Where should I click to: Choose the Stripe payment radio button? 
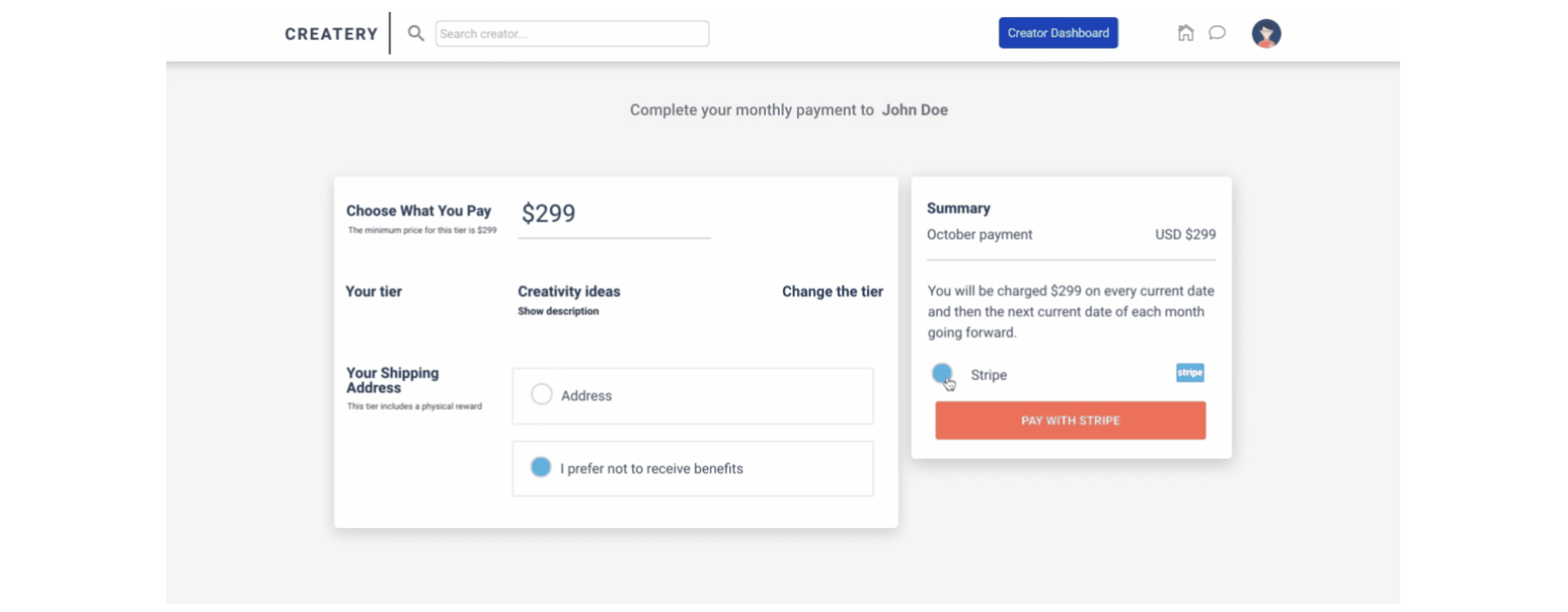pyautogui.click(x=942, y=374)
